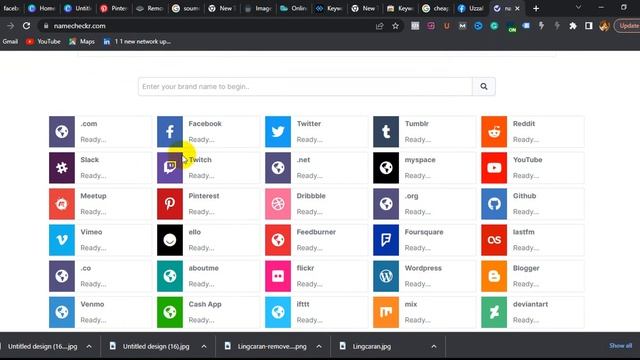The width and height of the screenshot is (640, 360).
Task: Click the Github octocat icon
Action: (494, 204)
